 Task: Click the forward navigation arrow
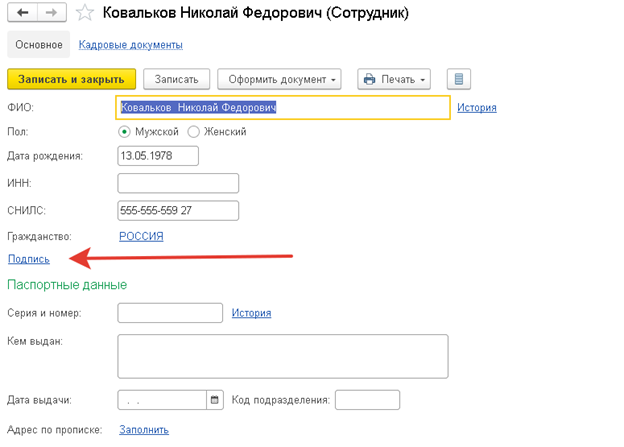click(x=51, y=13)
